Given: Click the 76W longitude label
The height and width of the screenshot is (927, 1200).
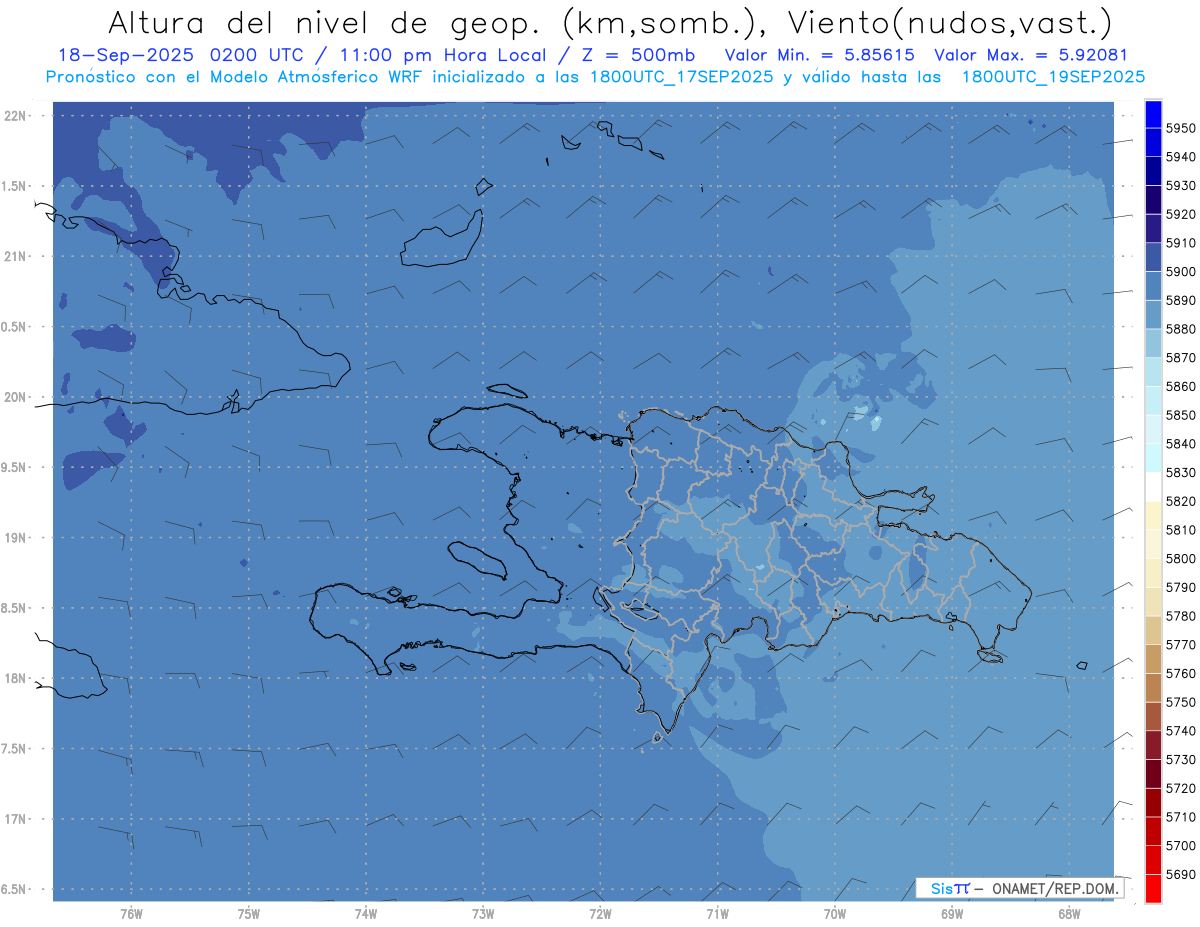Looking at the screenshot, I should (131, 914).
